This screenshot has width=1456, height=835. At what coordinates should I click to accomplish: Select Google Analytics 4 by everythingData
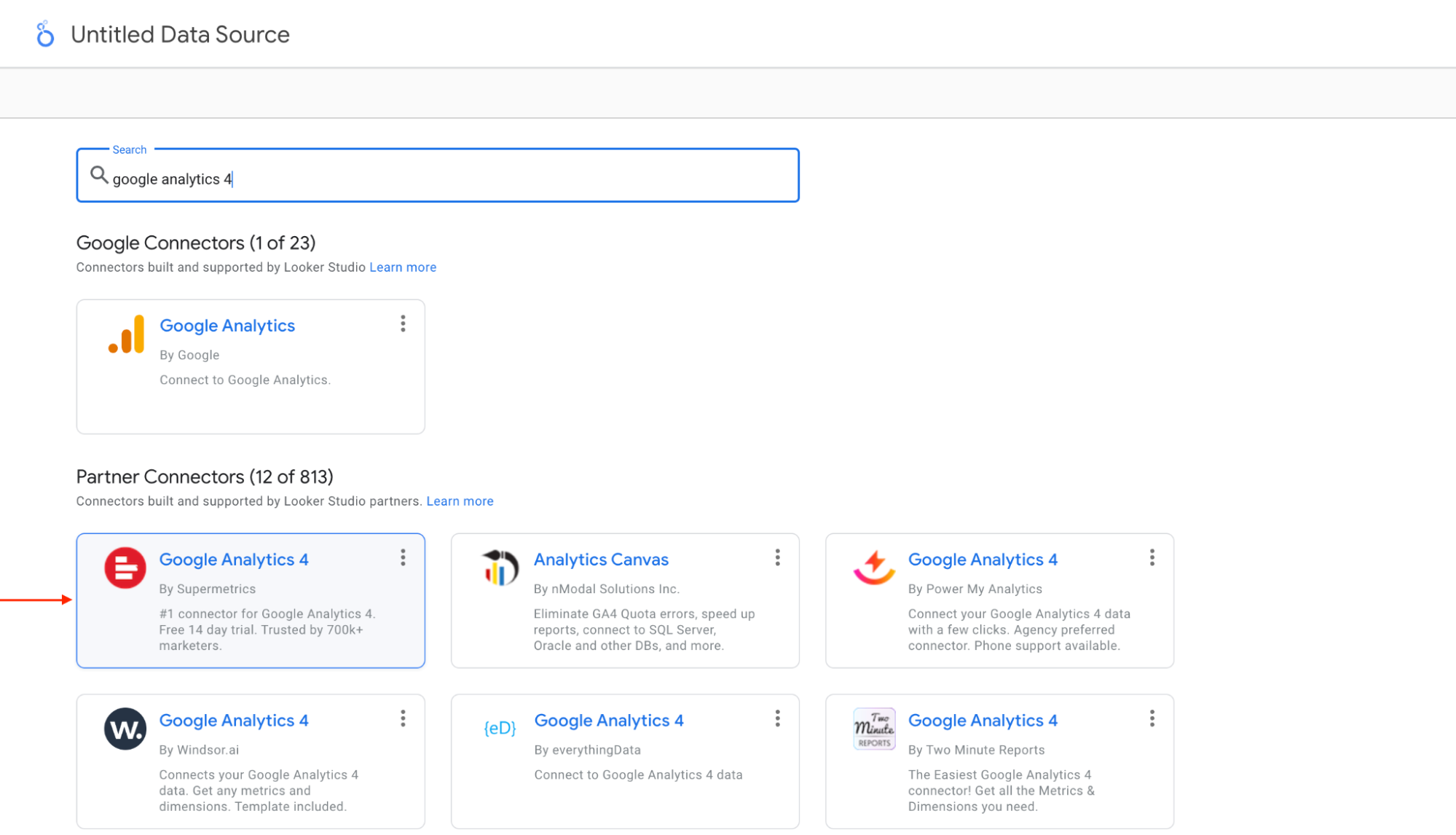[608, 721]
